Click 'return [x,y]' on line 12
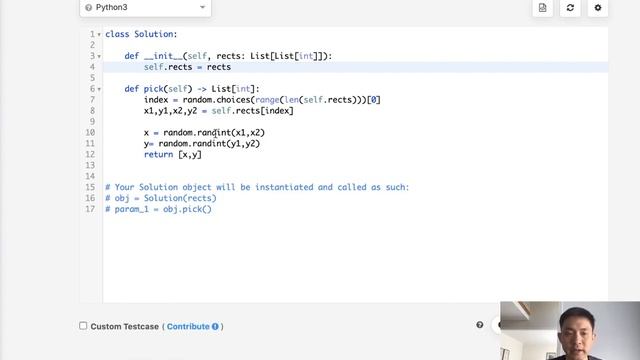 point(173,155)
